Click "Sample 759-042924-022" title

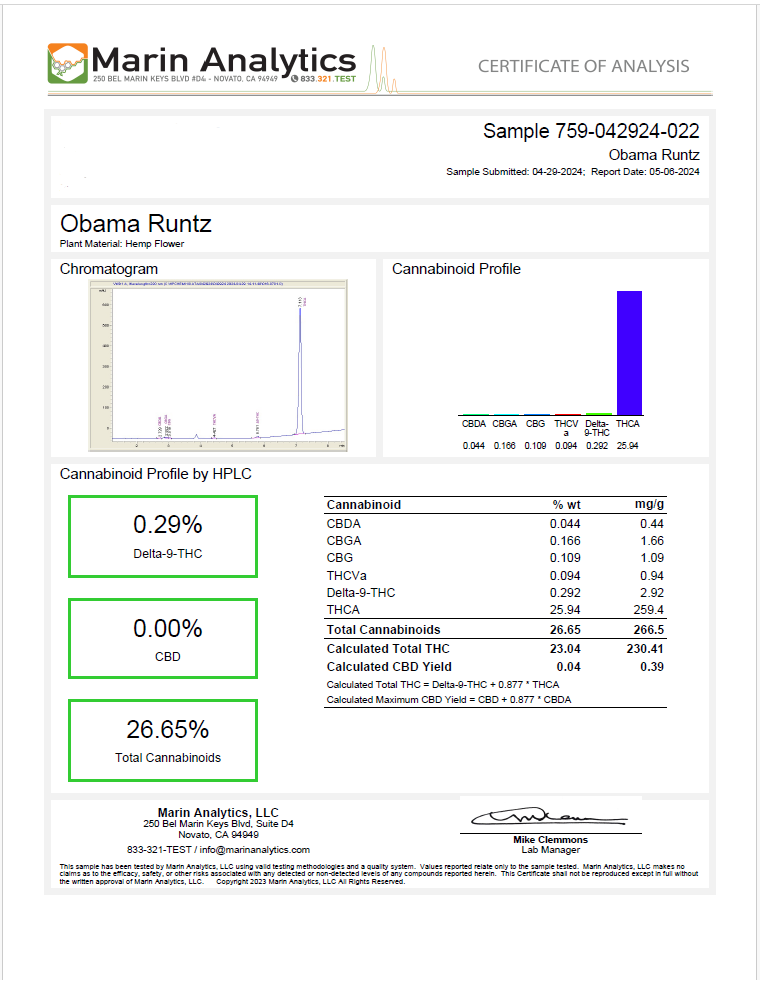(x=591, y=131)
